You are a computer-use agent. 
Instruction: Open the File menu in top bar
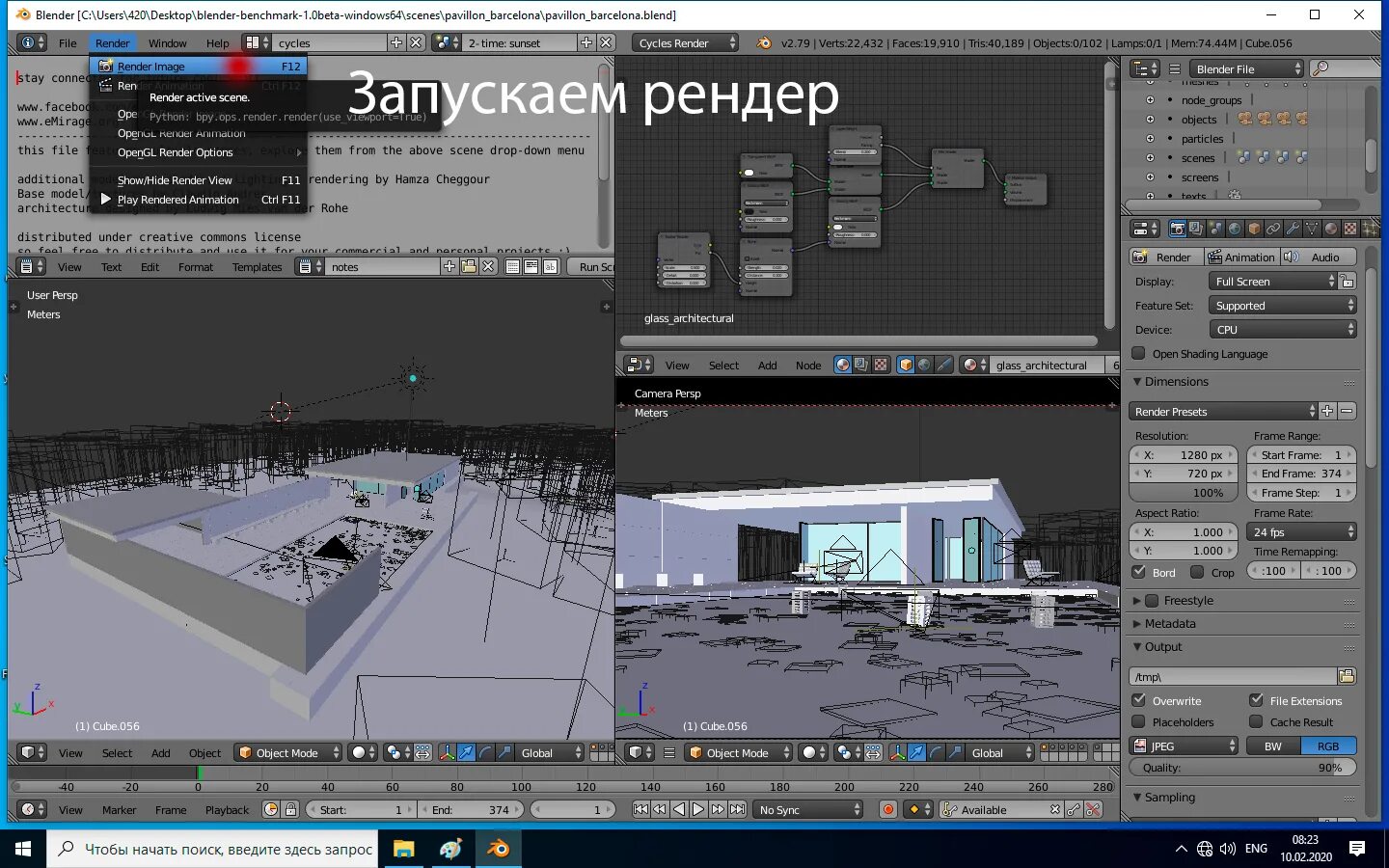[x=68, y=43]
